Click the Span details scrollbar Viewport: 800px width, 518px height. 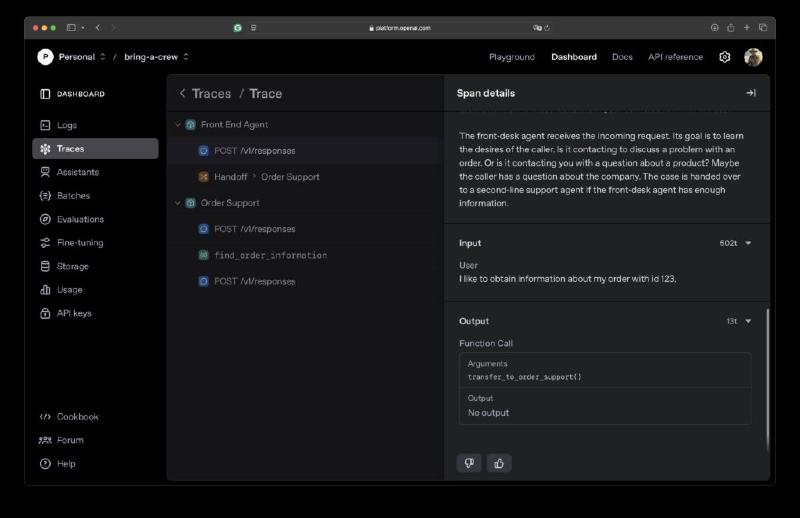pos(767,379)
